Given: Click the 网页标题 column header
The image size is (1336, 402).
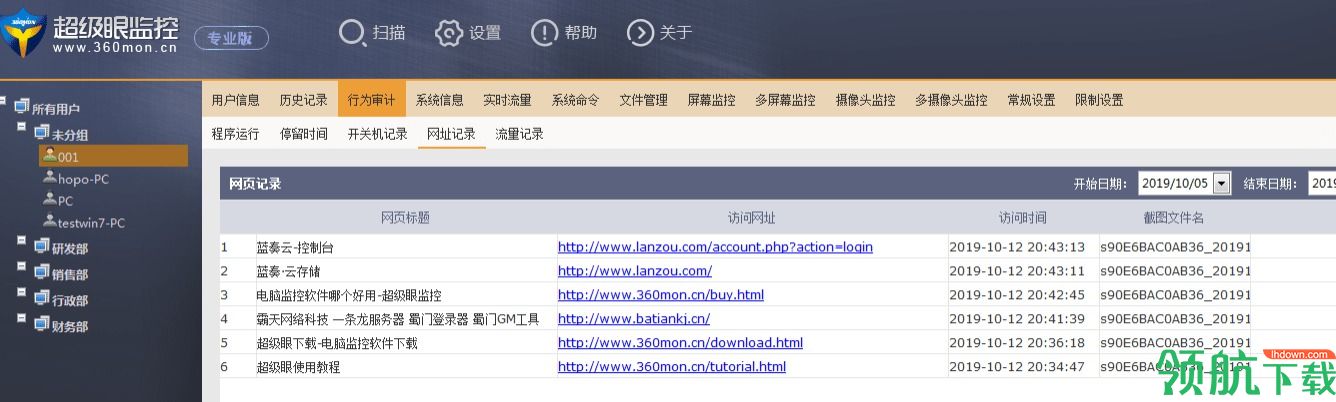Looking at the screenshot, I should pos(405,218).
